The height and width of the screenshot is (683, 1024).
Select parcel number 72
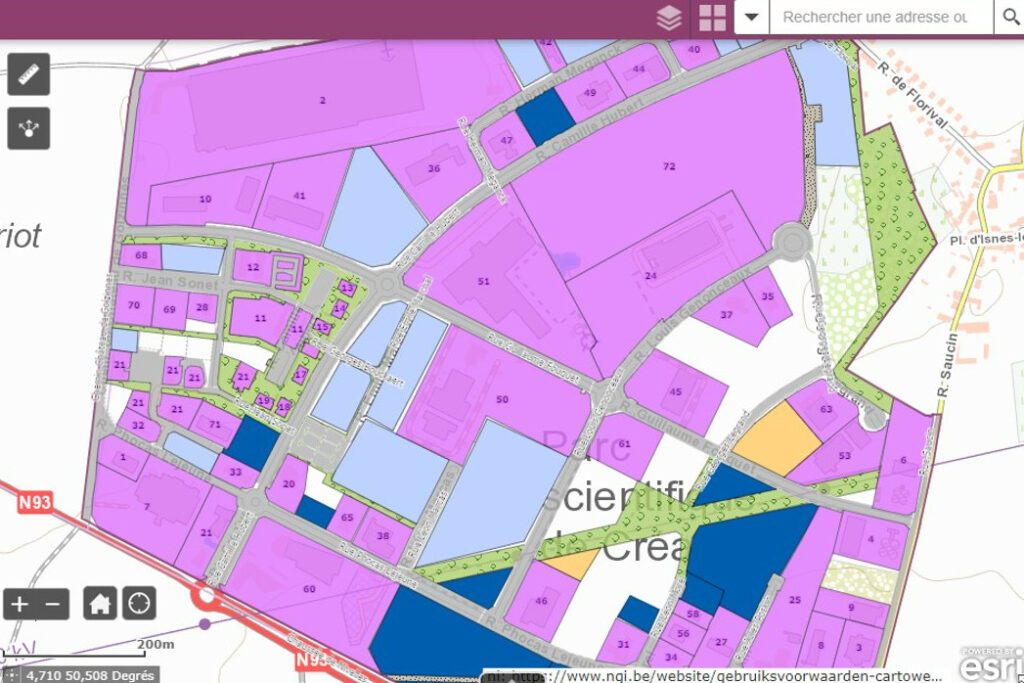coord(669,167)
